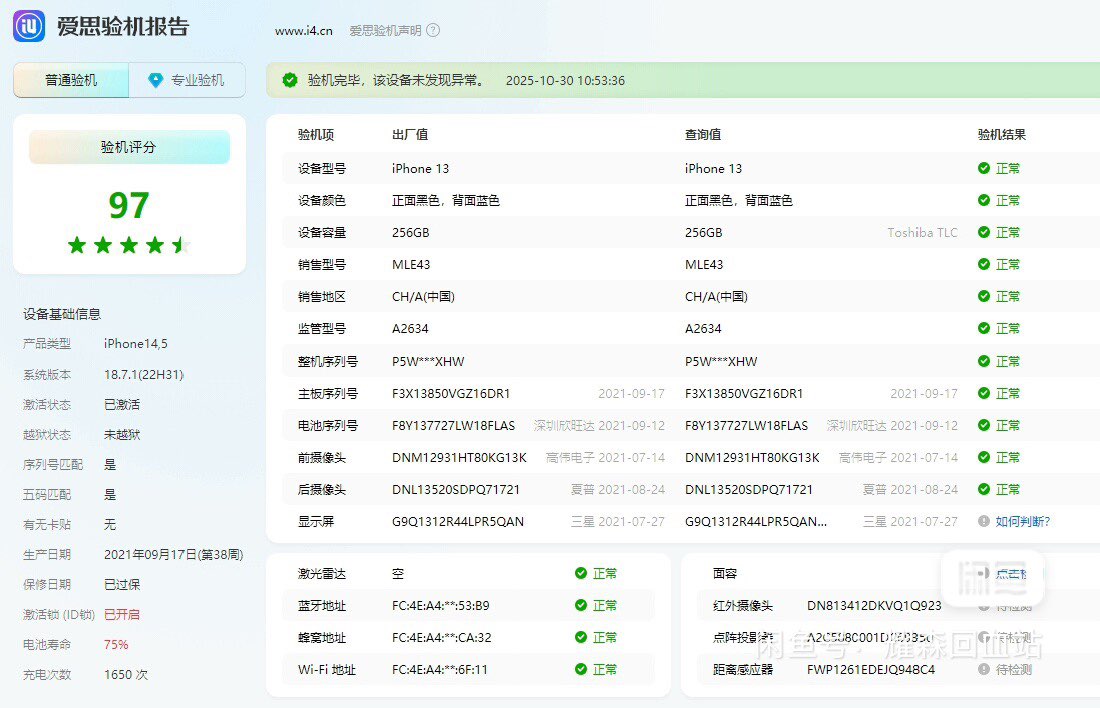Click green check icon for 电池序列号 row
The width and height of the screenshot is (1100, 708).
point(984,425)
